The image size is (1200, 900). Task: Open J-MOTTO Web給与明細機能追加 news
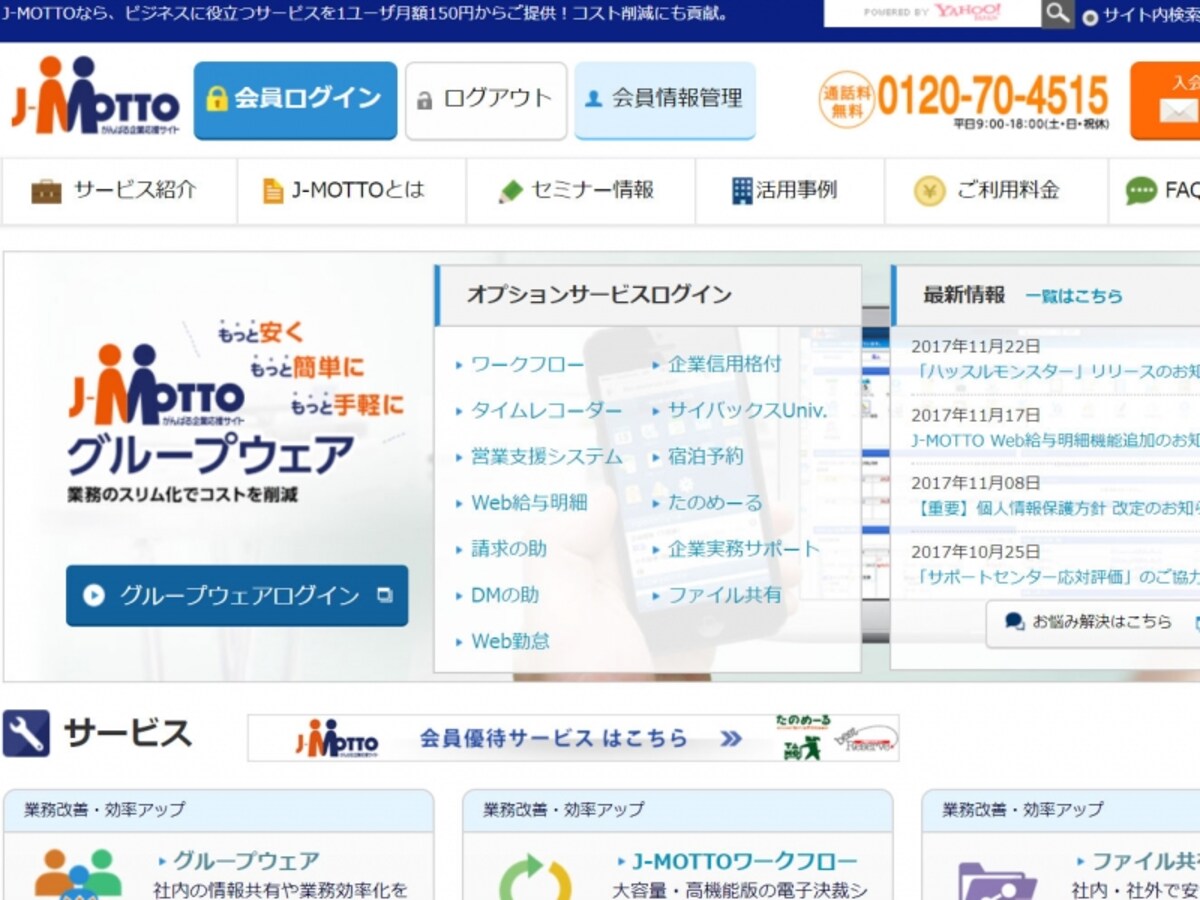tap(1055, 440)
